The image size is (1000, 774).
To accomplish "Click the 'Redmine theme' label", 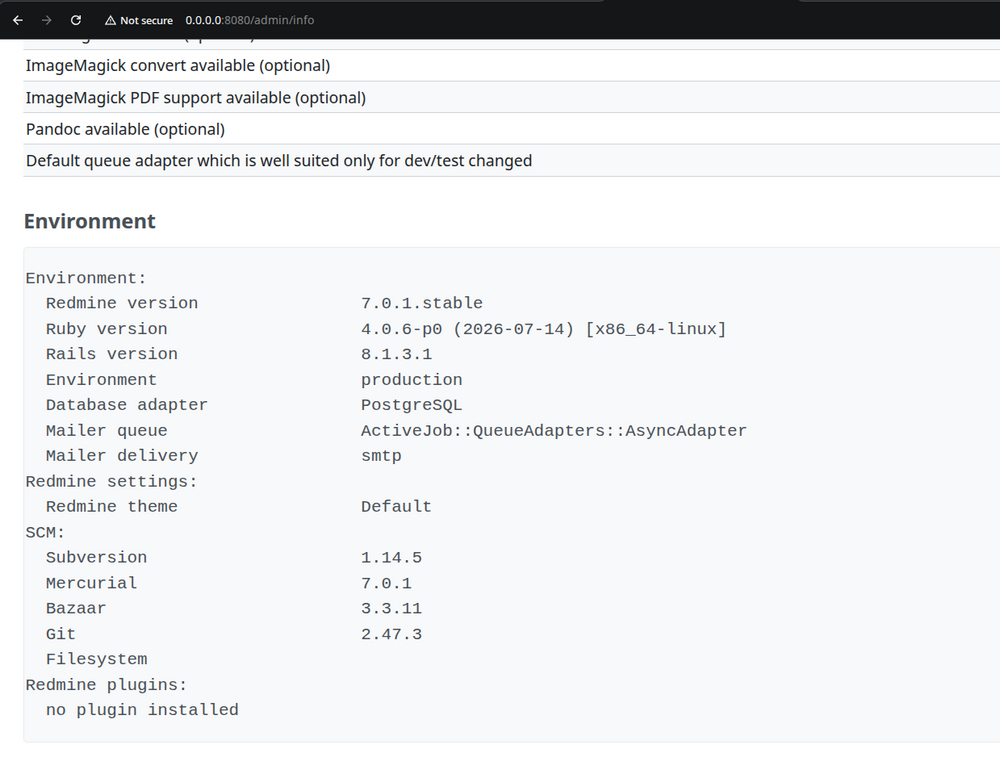I will [112, 507].
